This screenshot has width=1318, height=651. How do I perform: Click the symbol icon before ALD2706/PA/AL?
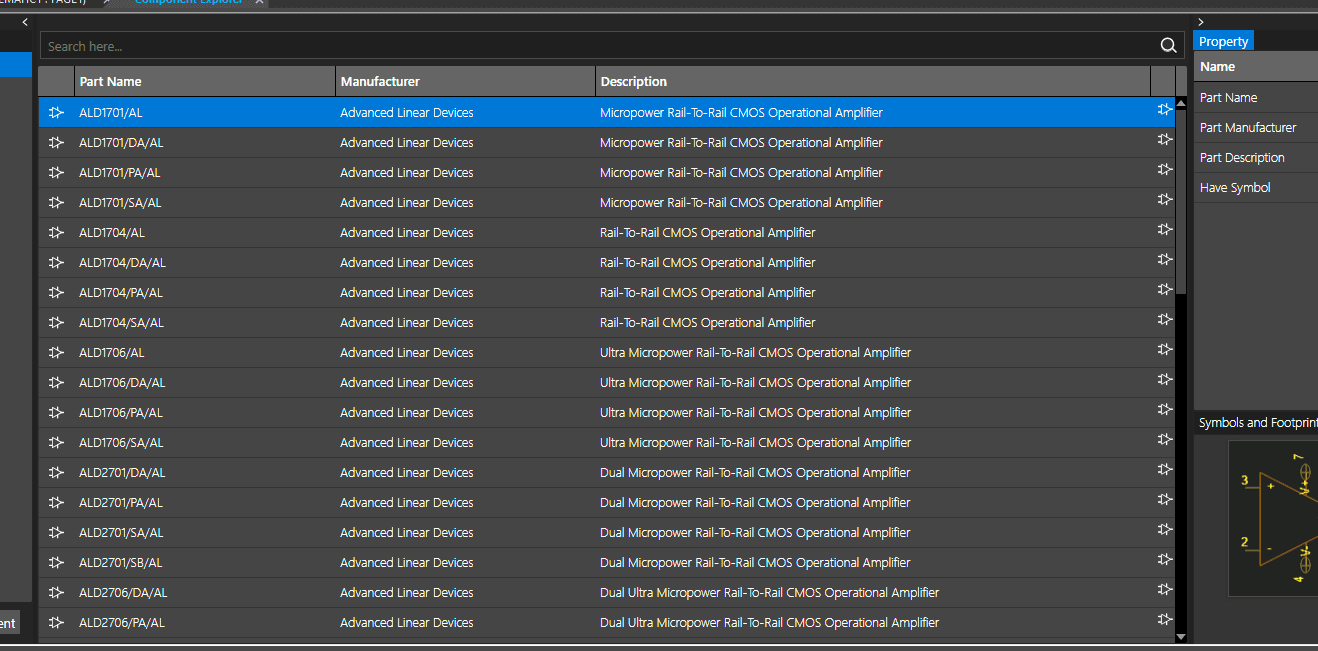[x=56, y=622]
